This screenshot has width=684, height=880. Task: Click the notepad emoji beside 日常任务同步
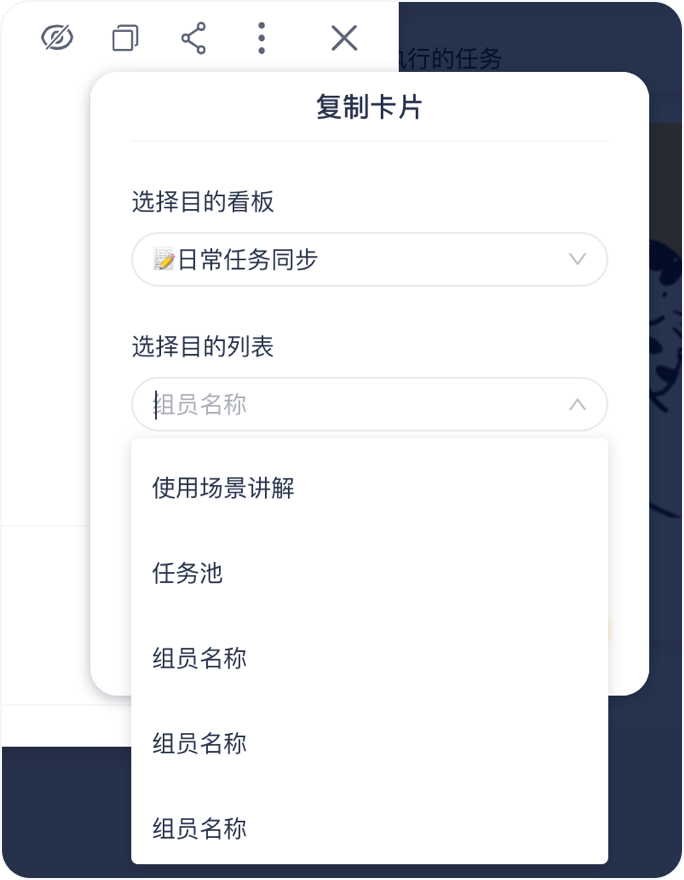164,260
